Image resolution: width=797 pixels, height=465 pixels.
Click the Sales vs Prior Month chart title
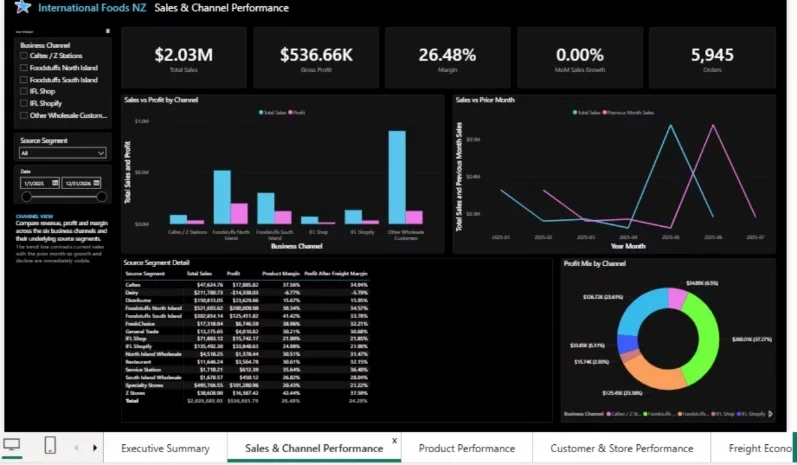point(485,100)
